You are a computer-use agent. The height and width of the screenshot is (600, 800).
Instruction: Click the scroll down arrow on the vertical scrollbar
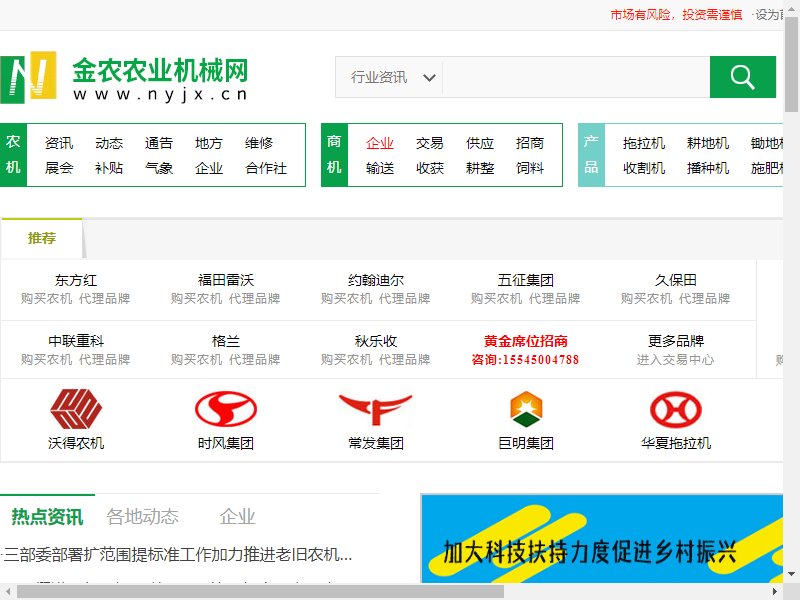791,574
